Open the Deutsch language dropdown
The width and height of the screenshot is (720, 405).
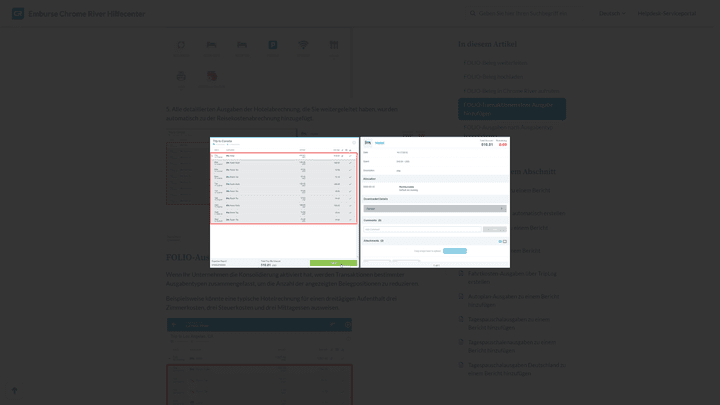[x=610, y=13]
